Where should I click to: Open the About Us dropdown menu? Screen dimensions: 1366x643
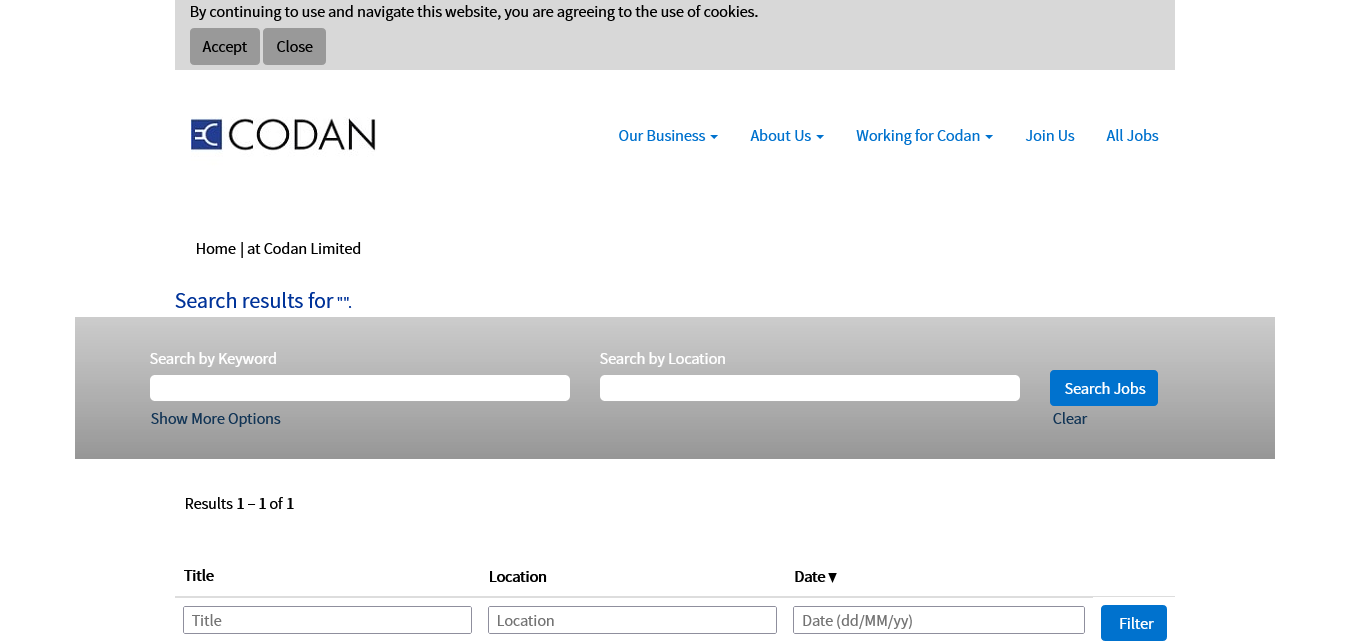787,136
